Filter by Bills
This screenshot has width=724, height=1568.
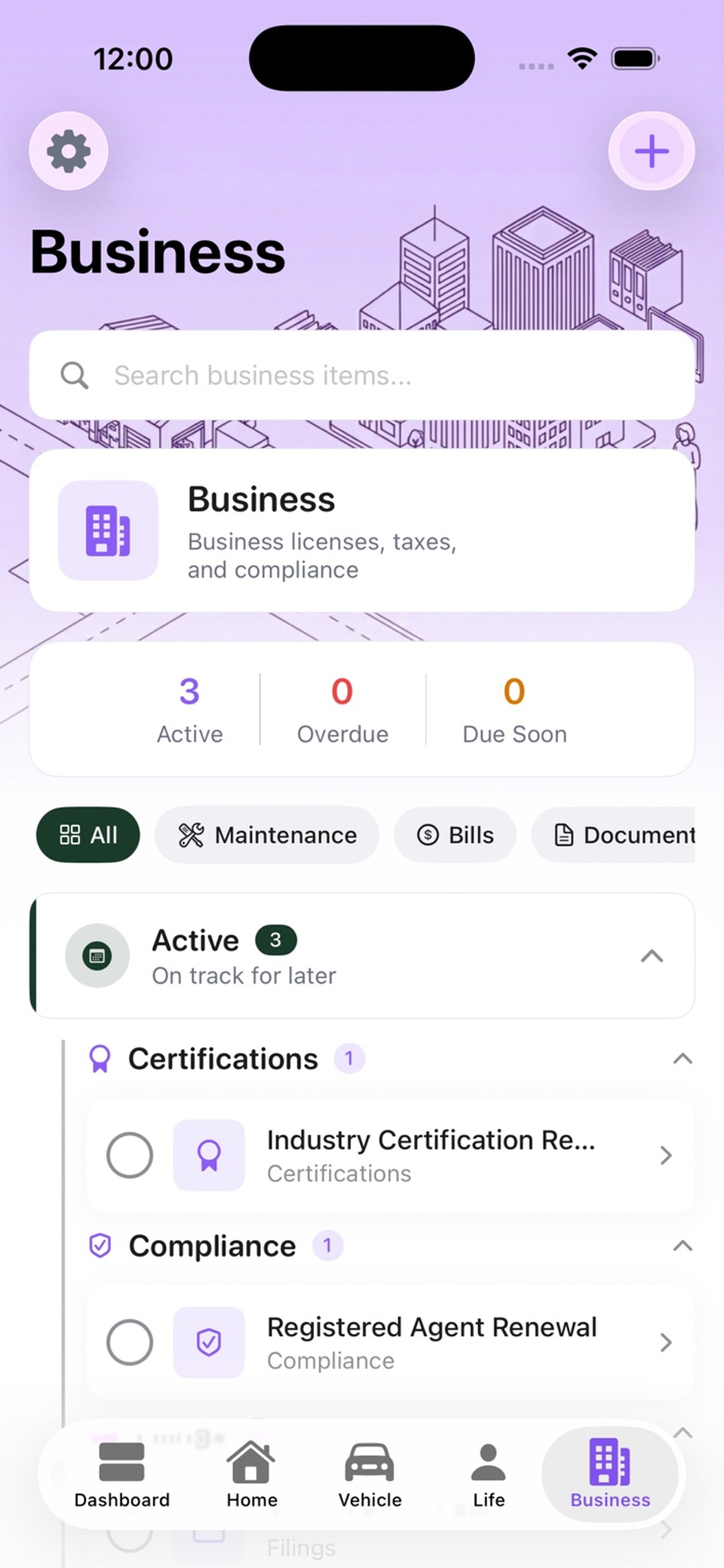pos(455,835)
